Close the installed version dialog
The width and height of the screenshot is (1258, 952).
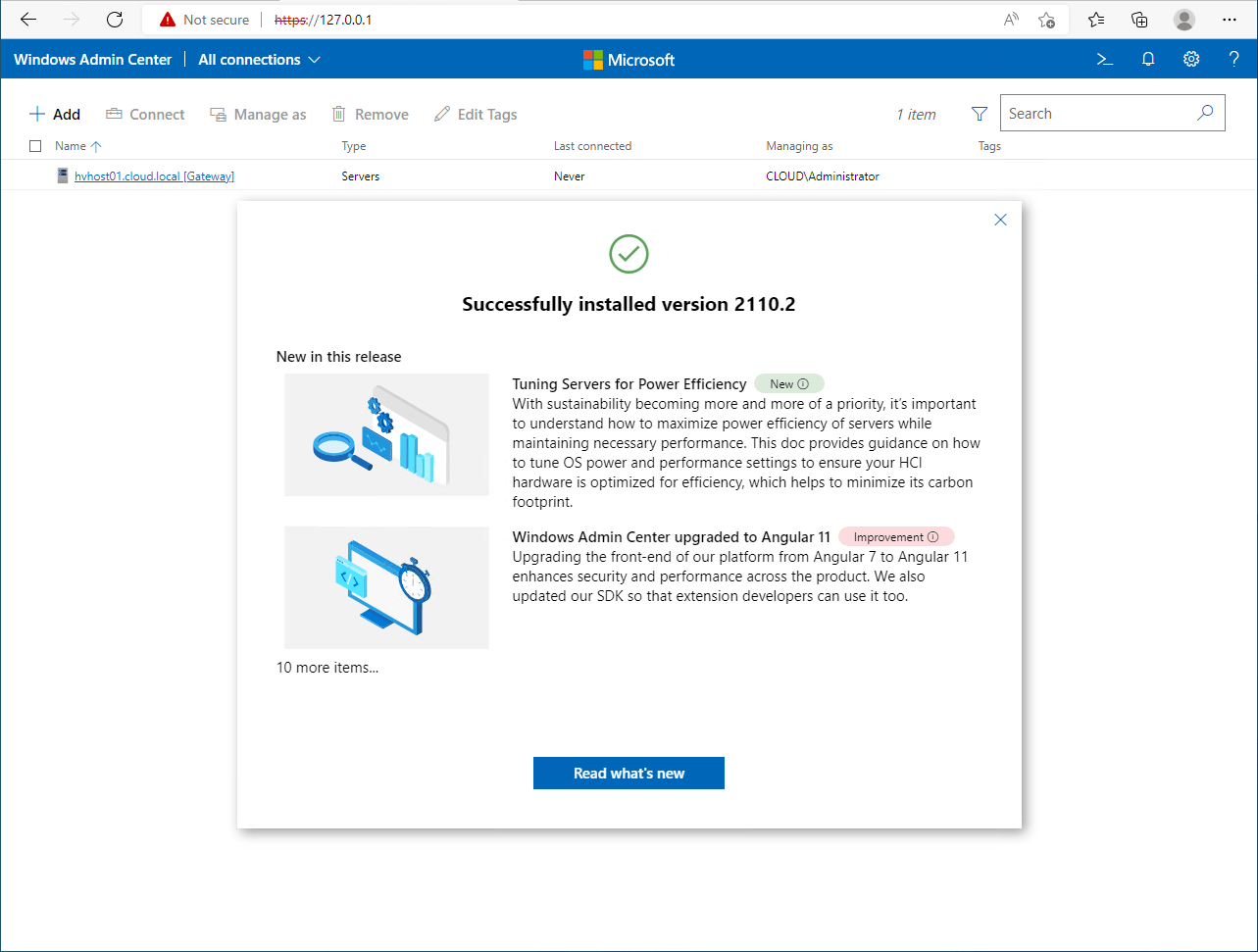click(1000, 220)
